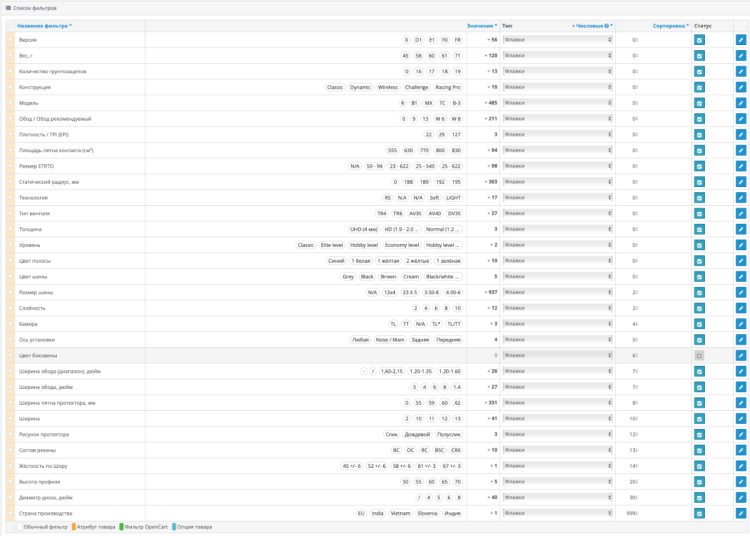
Task: Click edit icon for Рисунок протектора
Action: pyautogui.click(x=741, y=435)
